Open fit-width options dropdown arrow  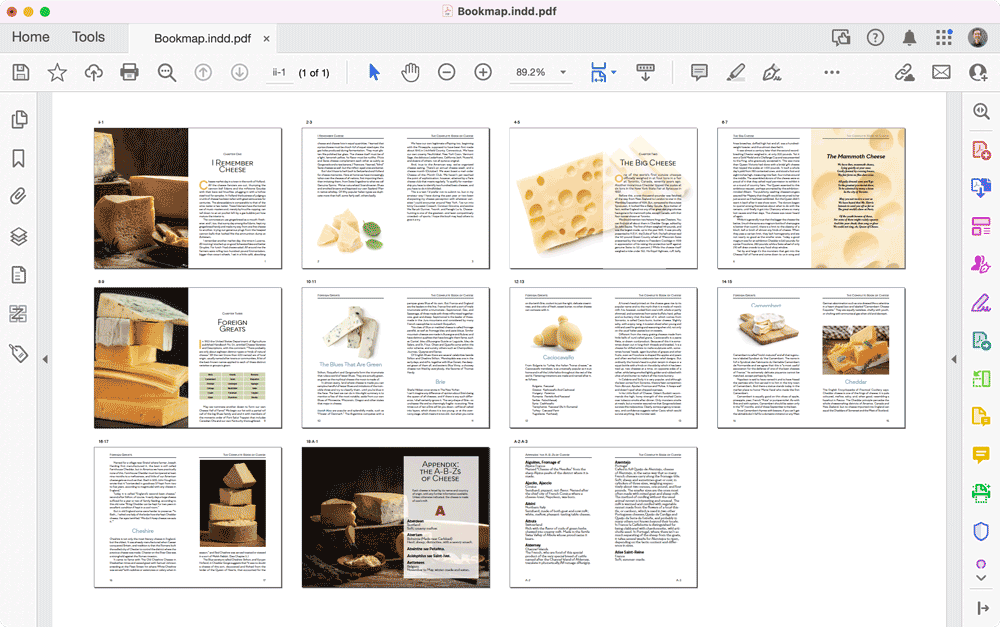(614, 72)
